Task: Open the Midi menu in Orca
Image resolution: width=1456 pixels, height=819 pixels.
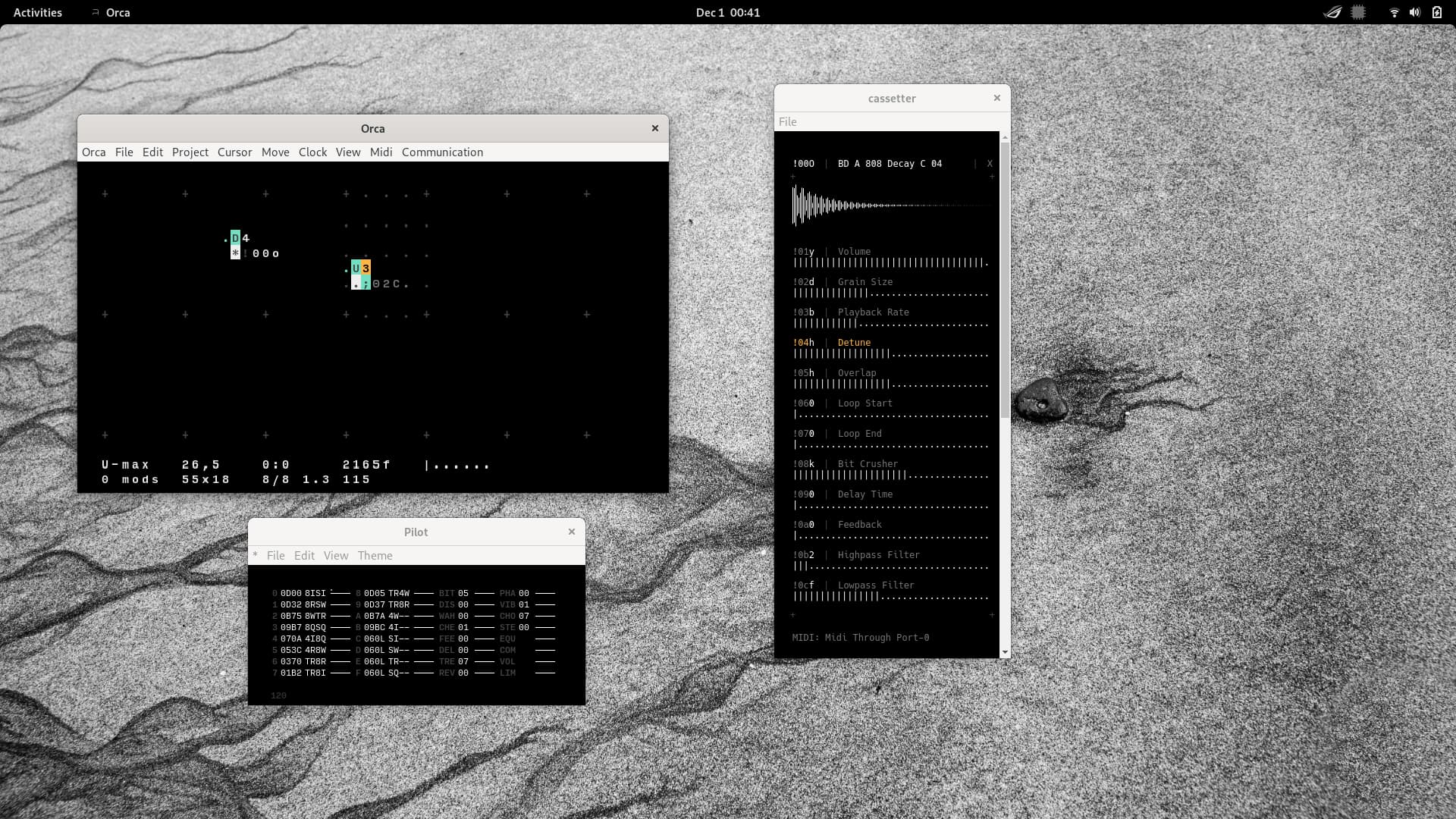Action: pos(381,152)
